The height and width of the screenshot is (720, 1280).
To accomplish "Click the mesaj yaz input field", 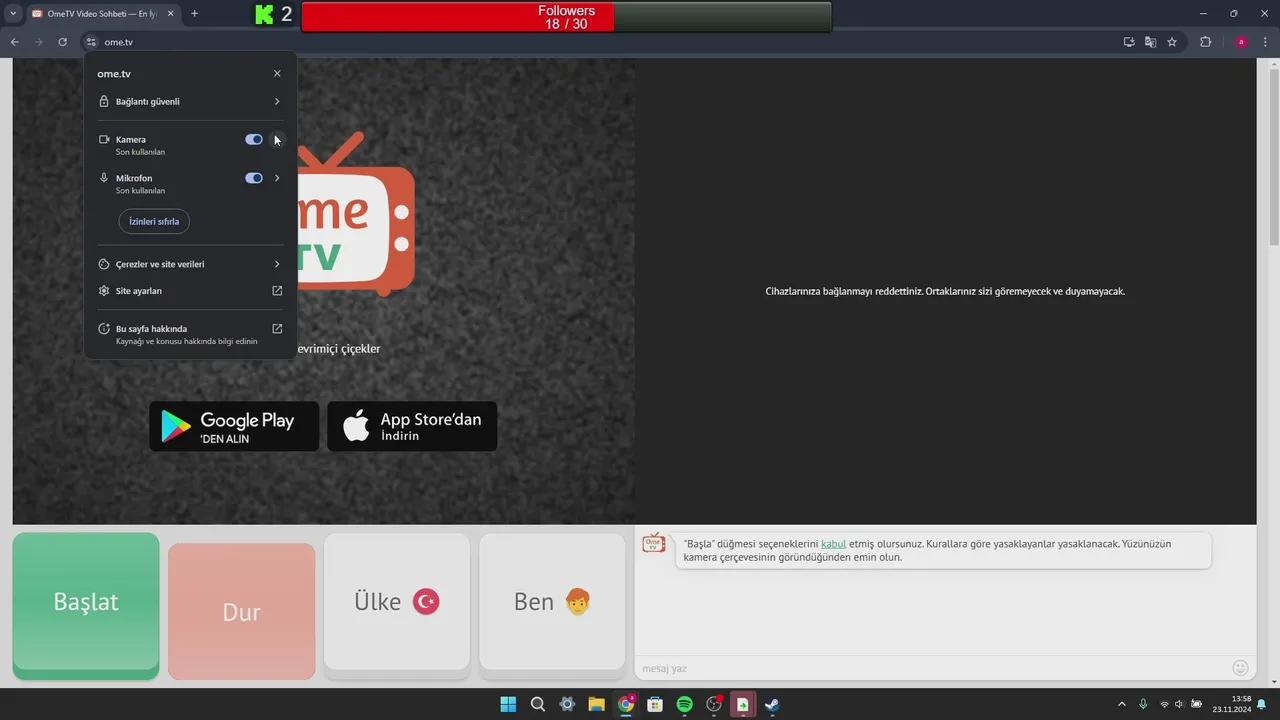I will [930, 668].
